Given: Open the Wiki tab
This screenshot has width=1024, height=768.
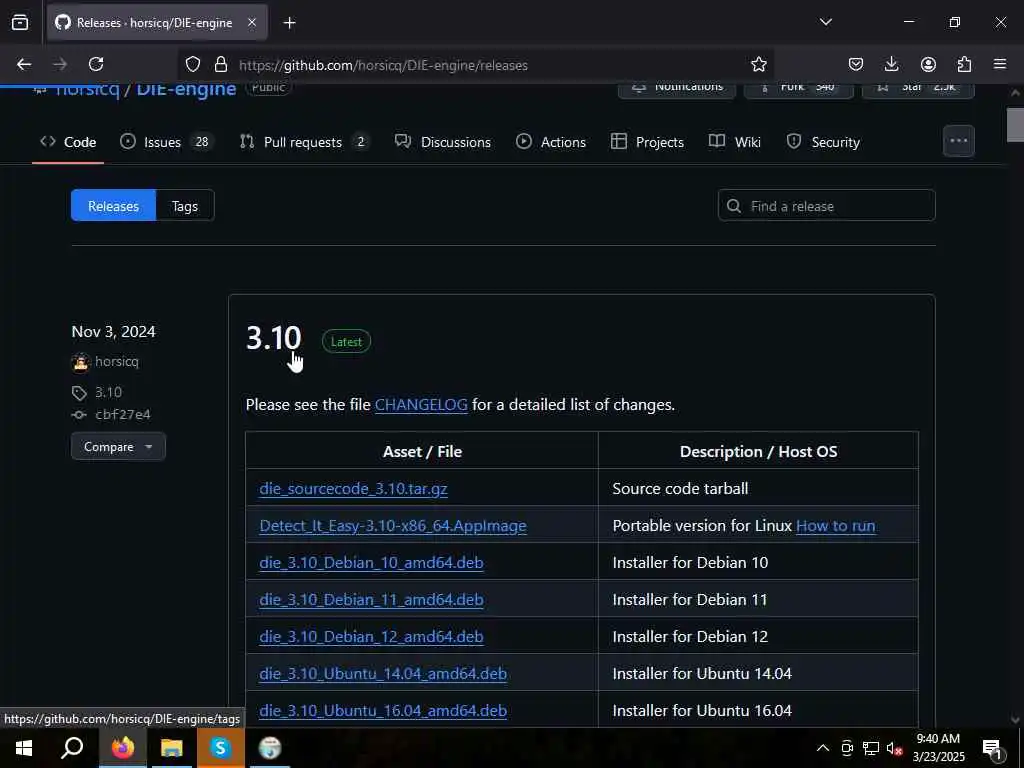Looking at the screenshot, I should coord(735,142).
